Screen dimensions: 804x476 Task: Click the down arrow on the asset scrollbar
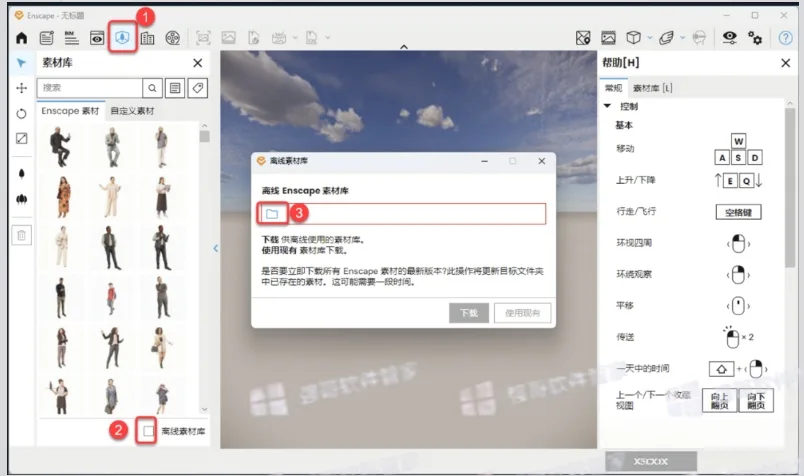coord(205,409)
